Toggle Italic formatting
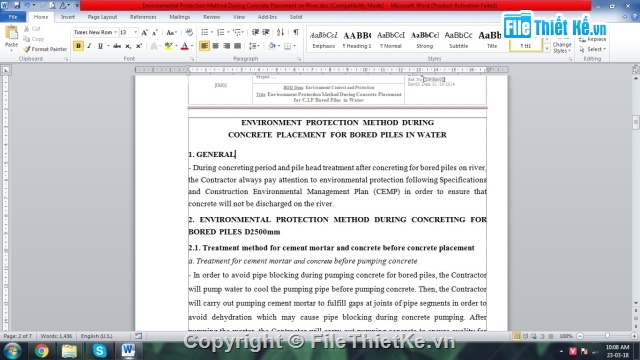This screenshot has height=360, width=640. [x=89, y=46]
